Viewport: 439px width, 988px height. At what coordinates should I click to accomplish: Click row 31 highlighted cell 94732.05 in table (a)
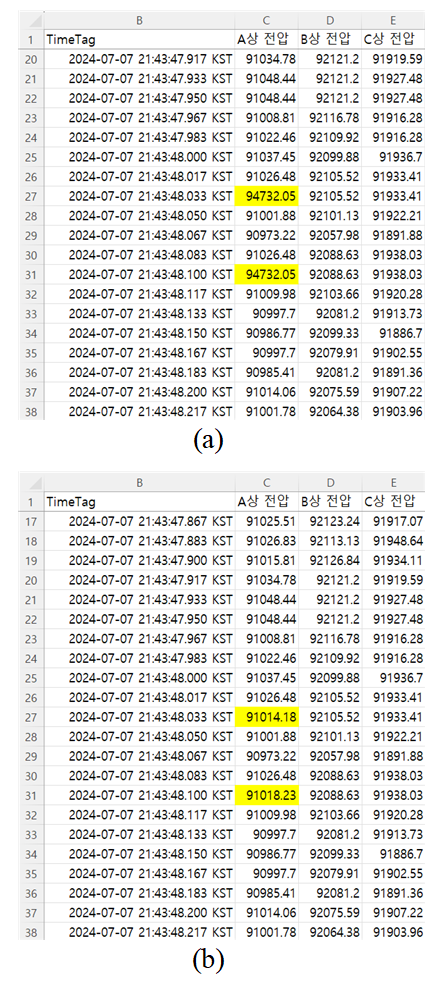tap(266, 275)
